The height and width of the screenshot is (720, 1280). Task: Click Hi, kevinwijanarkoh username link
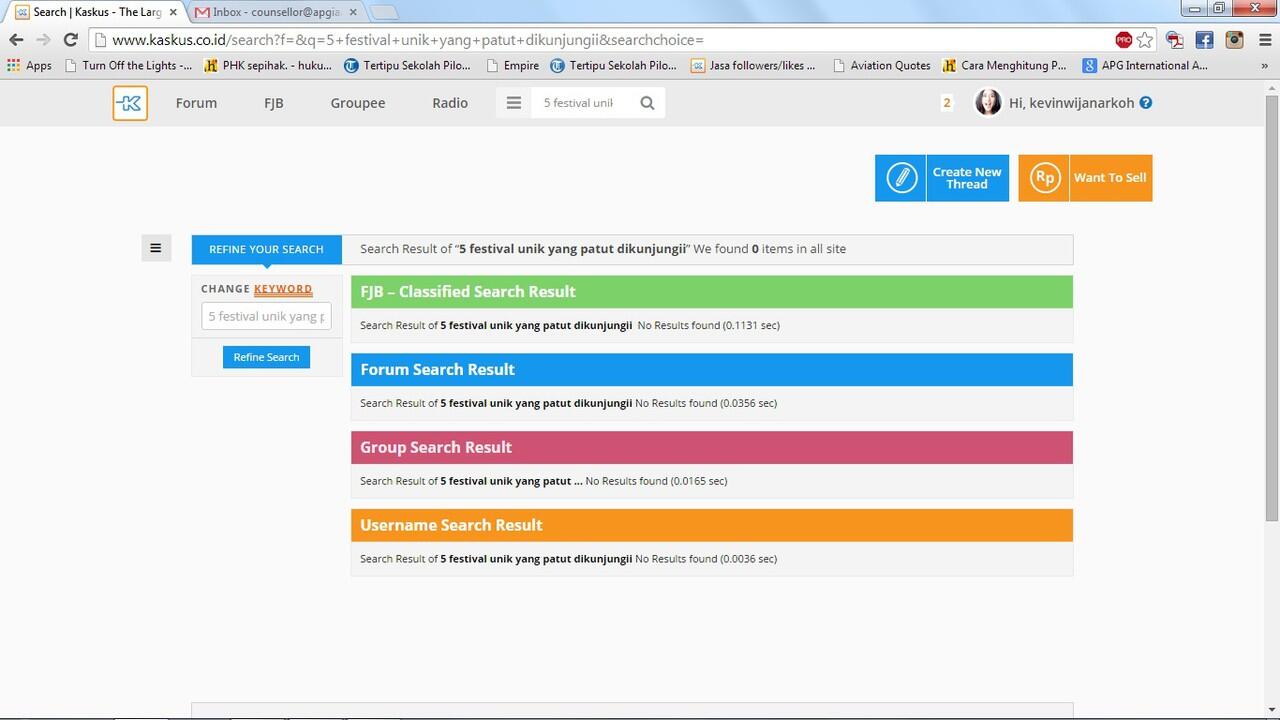point(1071,102)
